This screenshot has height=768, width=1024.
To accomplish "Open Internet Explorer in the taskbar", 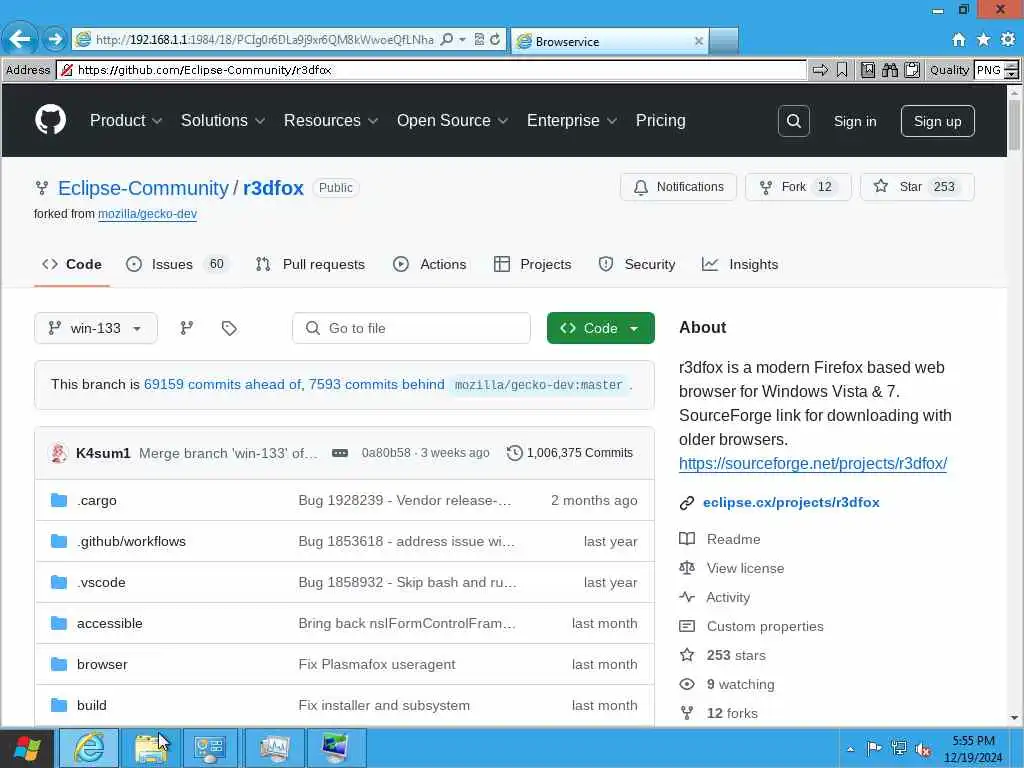I will click(x=89, y=748).
